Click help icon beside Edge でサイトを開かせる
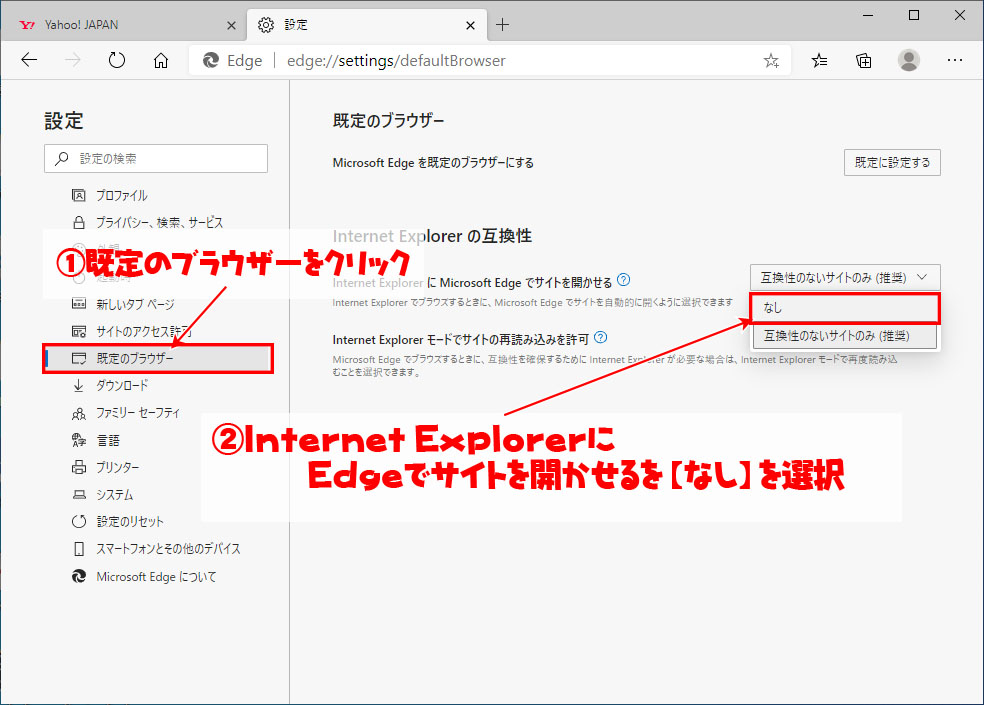Viewport: 984px width, 705px height. coord(623,280)
